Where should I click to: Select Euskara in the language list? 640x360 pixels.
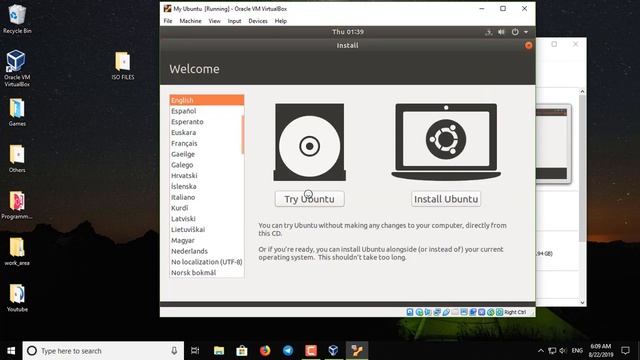(x=207, y=132)
